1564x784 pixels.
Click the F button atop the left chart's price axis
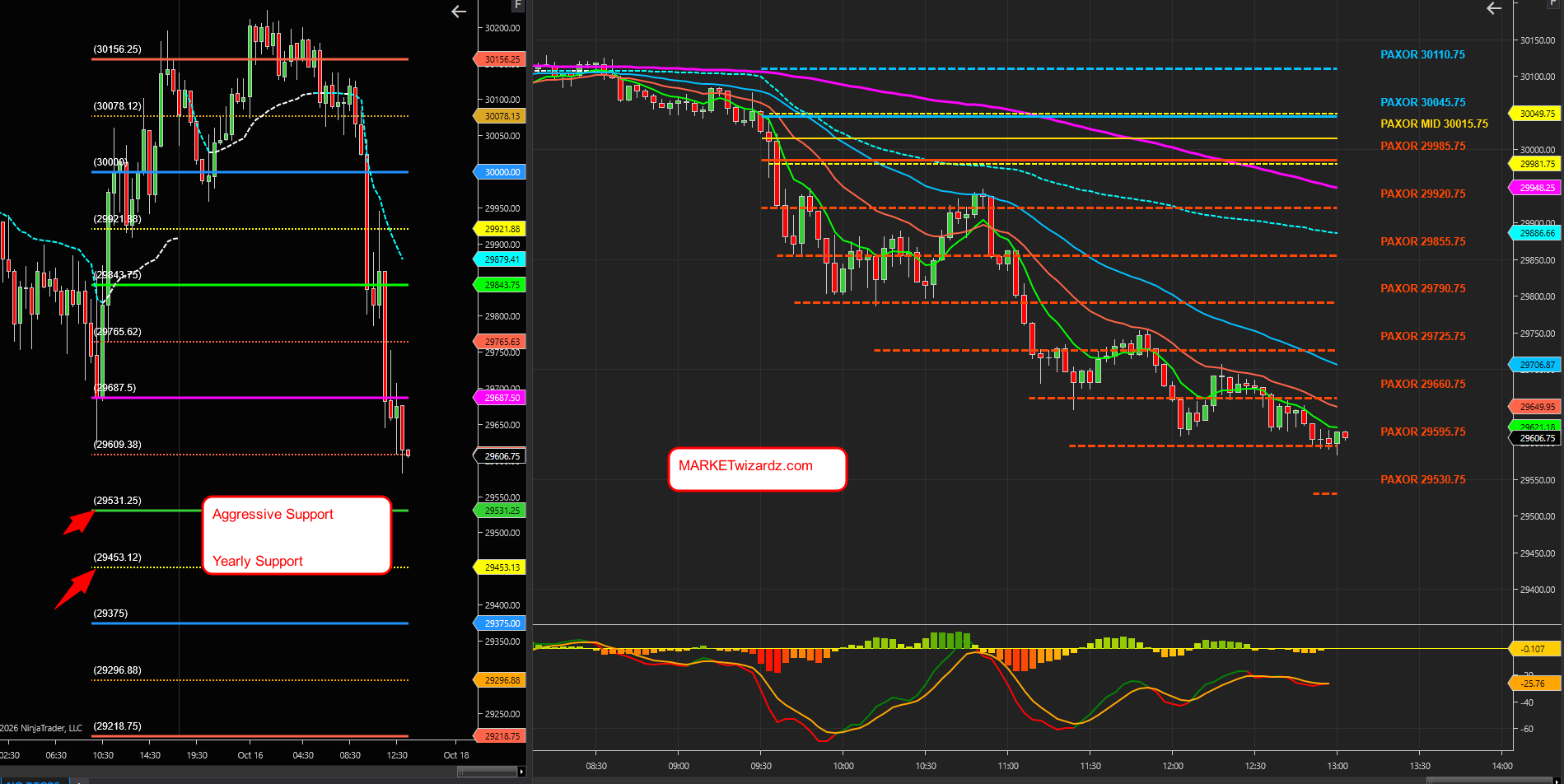(x=518, y=5)
